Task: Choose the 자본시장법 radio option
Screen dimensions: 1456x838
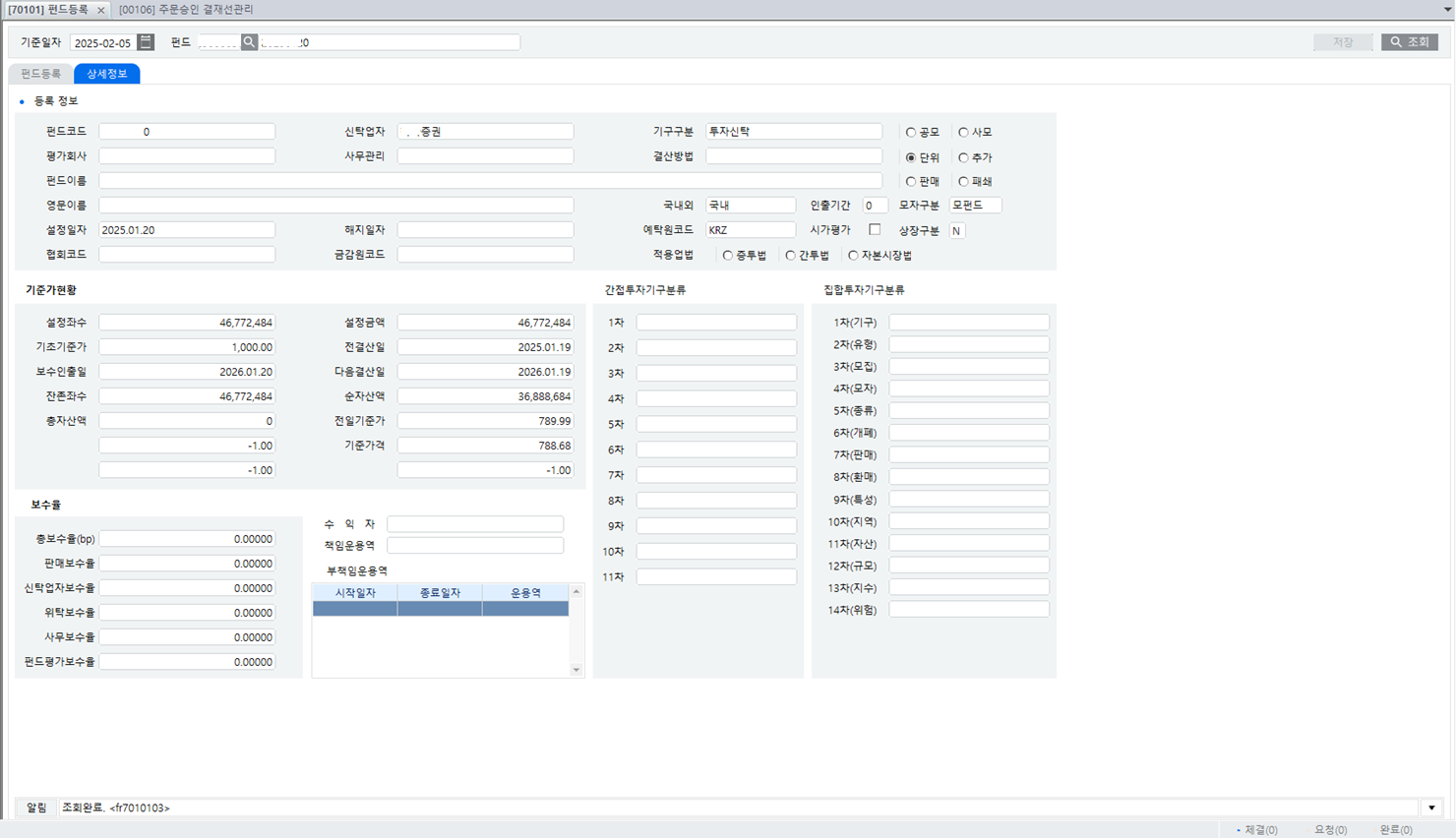Action: [853, 255]
